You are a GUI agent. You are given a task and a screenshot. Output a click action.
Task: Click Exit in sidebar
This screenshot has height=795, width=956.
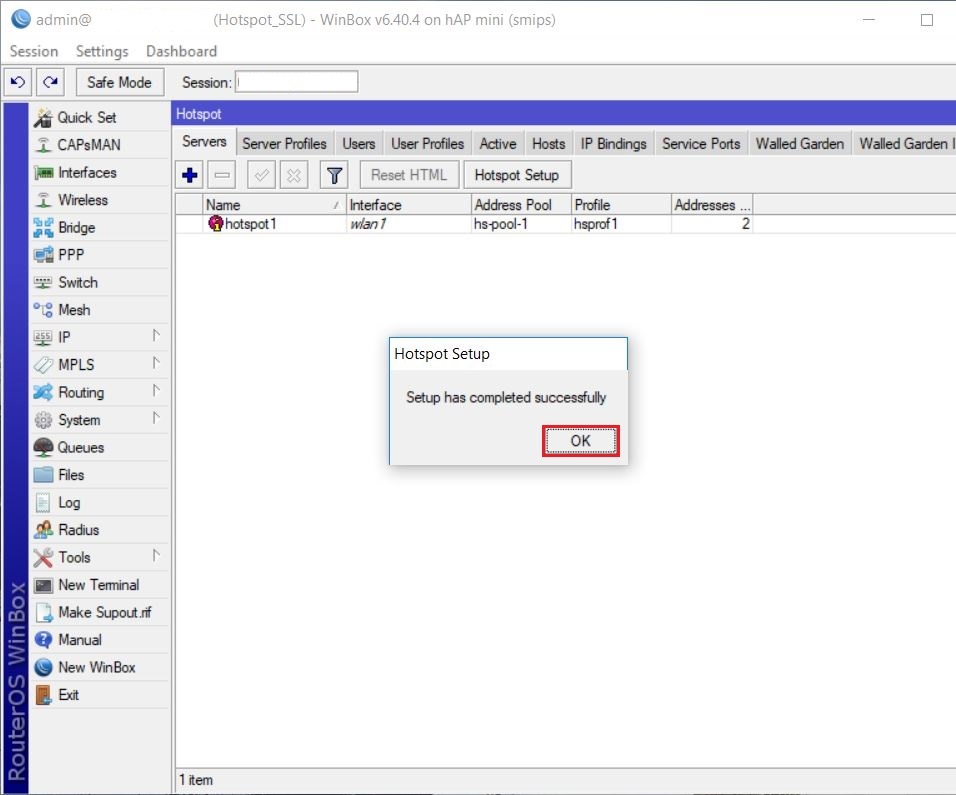point(100,694)
